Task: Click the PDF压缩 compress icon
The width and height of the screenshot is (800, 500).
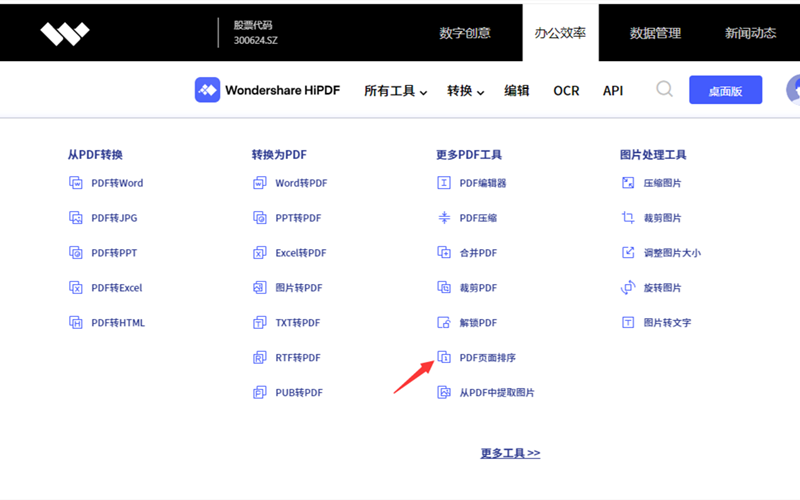Action: pyautogui.click(x=444, y=218)
